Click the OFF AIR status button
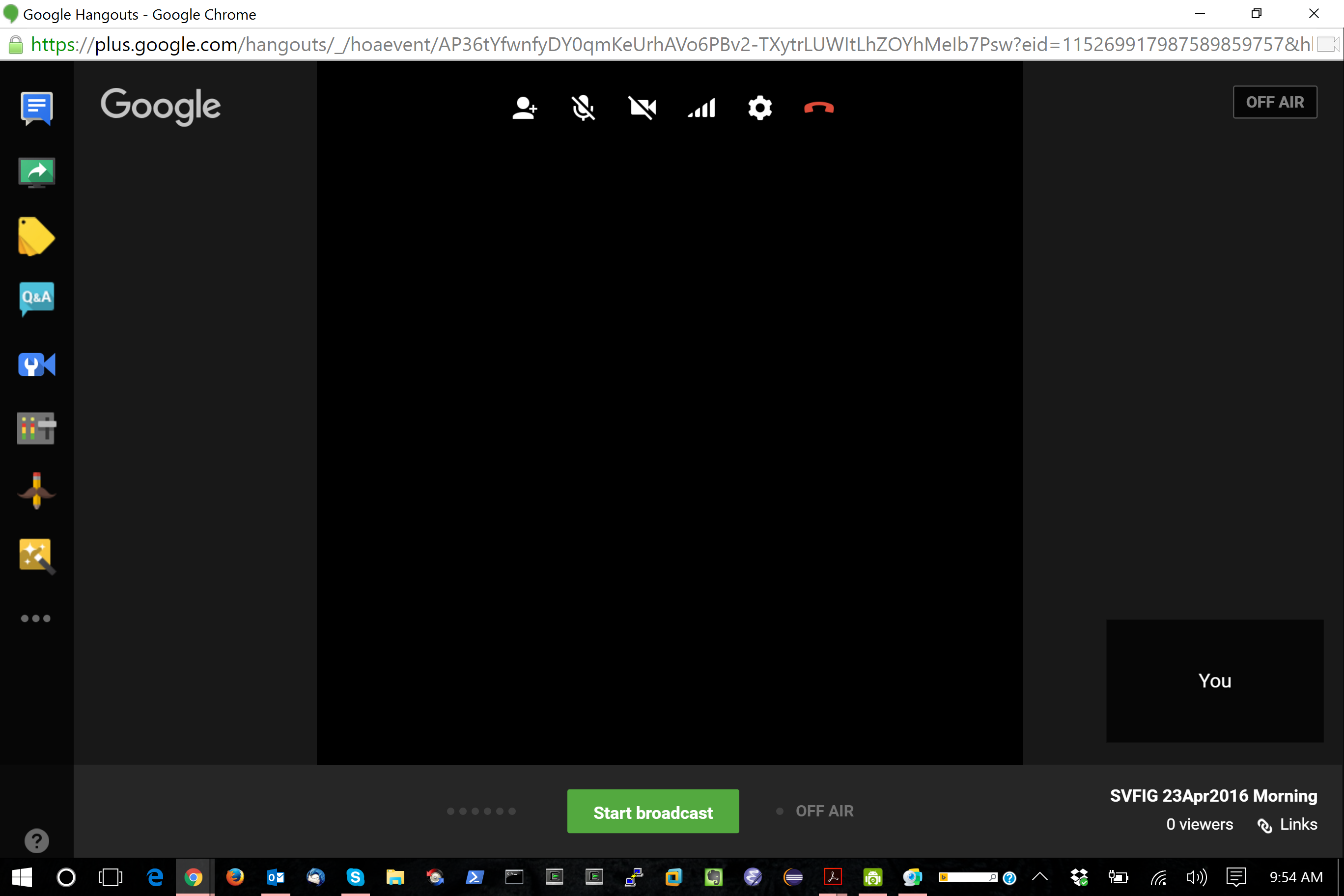Screen dimensions: 1344x896 pos(1275,102)
